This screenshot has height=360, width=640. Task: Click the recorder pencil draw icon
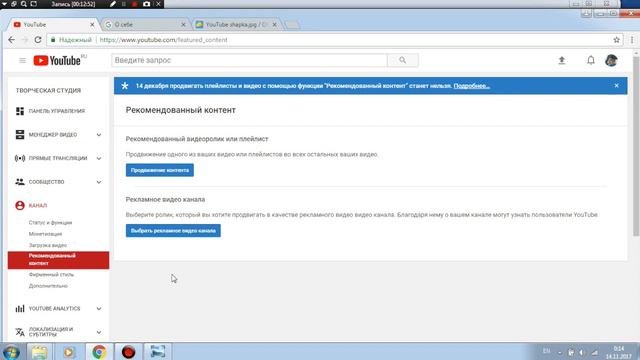tap(113, 4)
